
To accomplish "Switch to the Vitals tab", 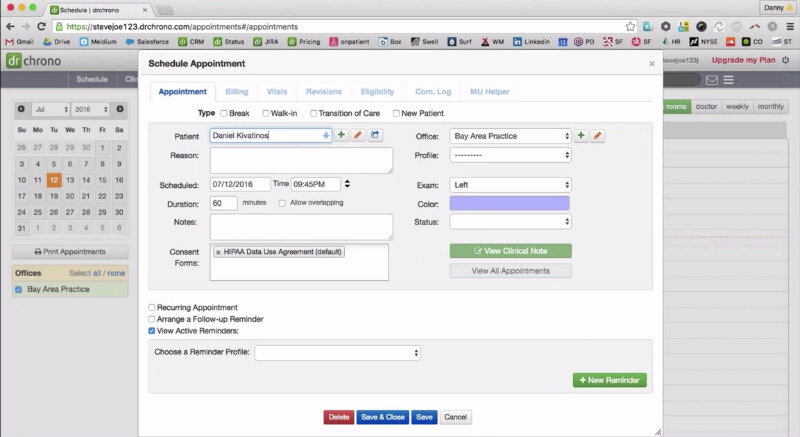I will click(277, 91).
